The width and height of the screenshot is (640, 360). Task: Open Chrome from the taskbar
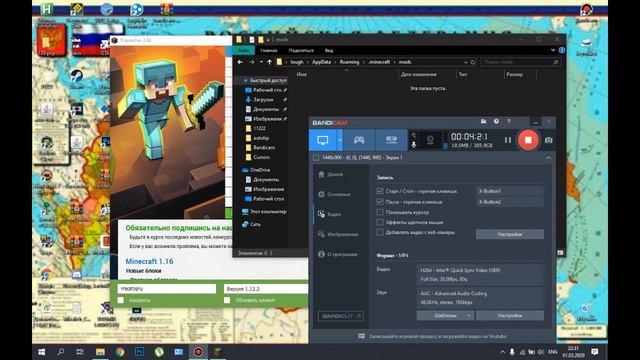(120, 351)
